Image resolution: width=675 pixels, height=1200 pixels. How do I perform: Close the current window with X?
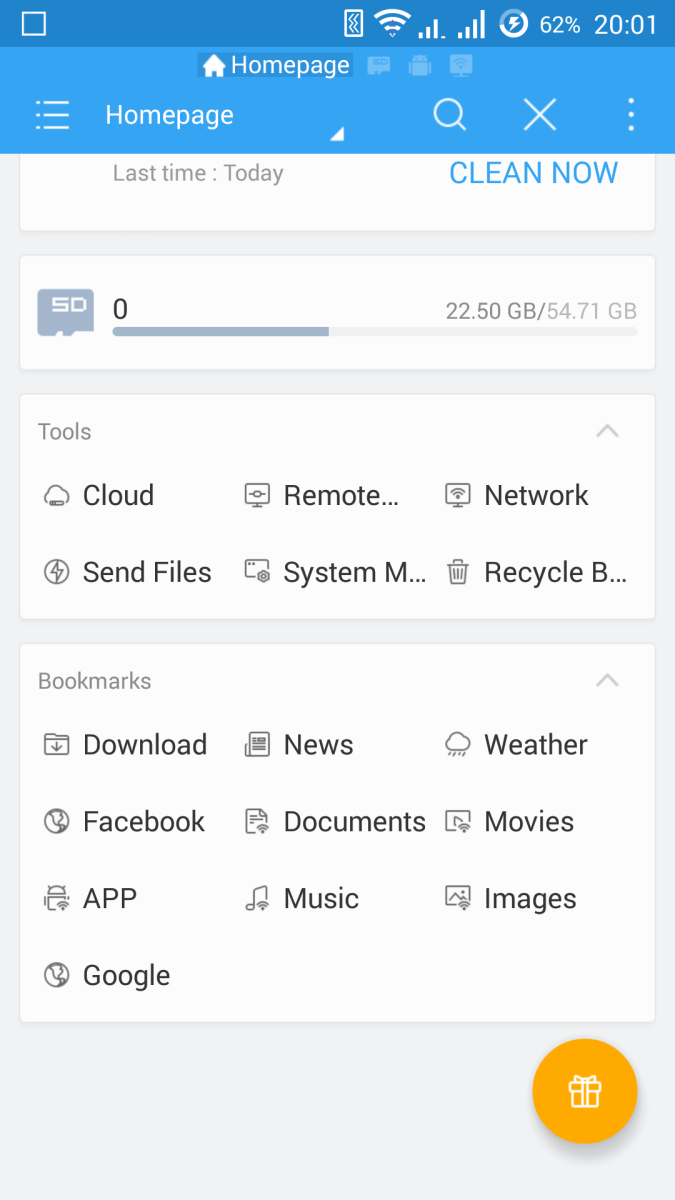click(x=540, y=115)
